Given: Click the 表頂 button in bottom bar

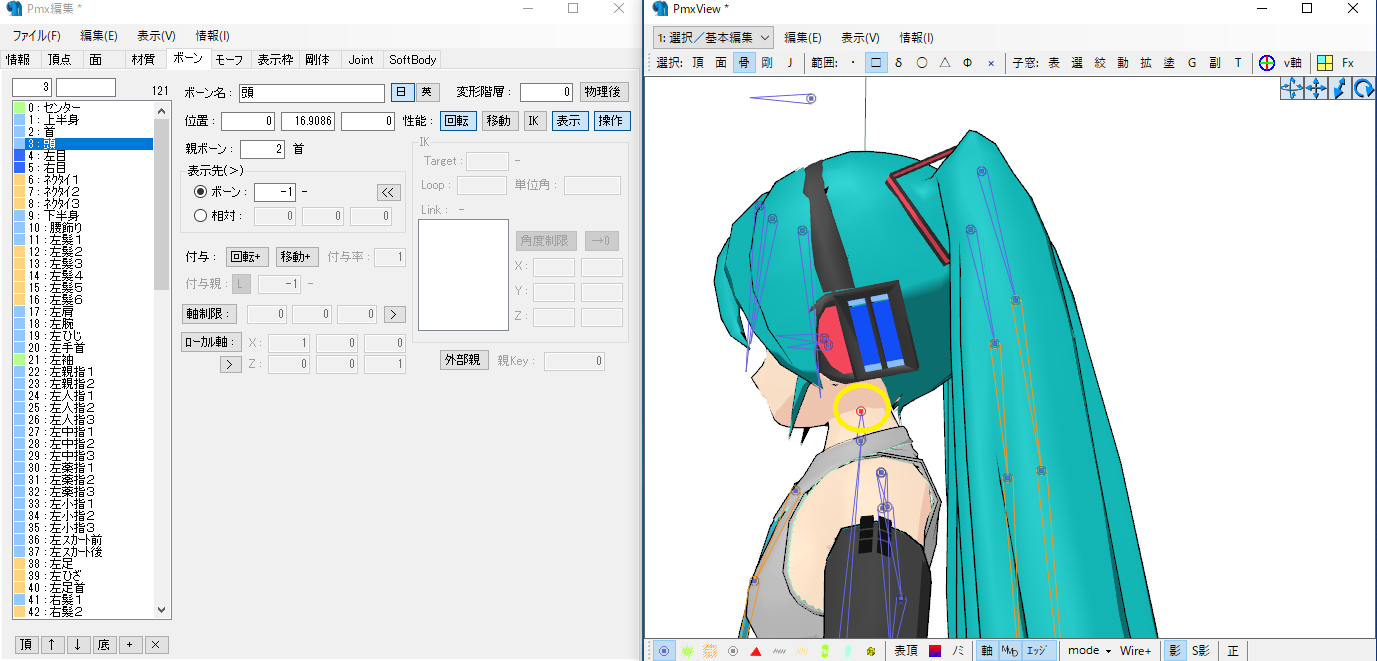Looking at the screenshot, I should (x=905, y=650).
